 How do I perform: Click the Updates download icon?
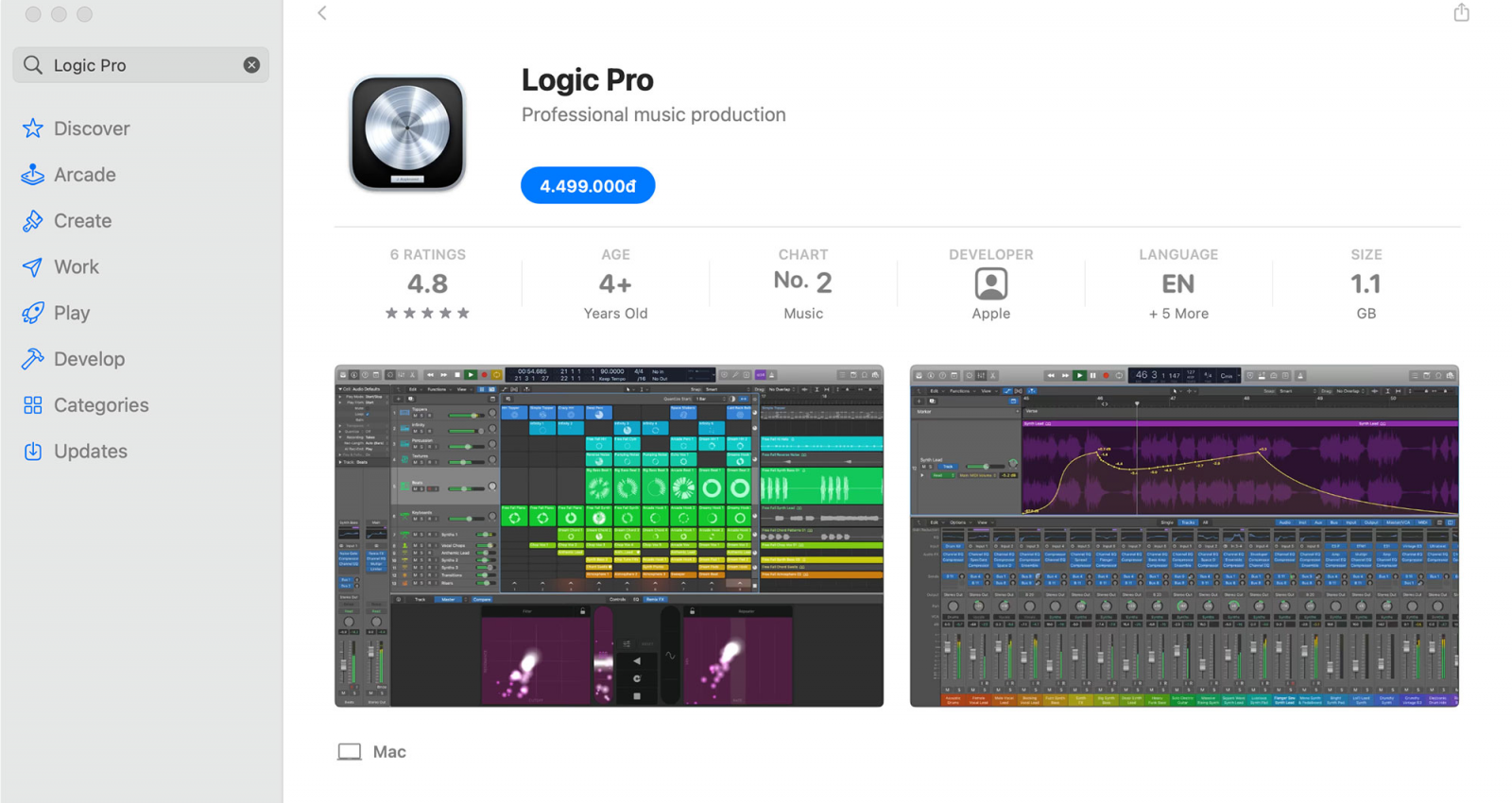33,452
